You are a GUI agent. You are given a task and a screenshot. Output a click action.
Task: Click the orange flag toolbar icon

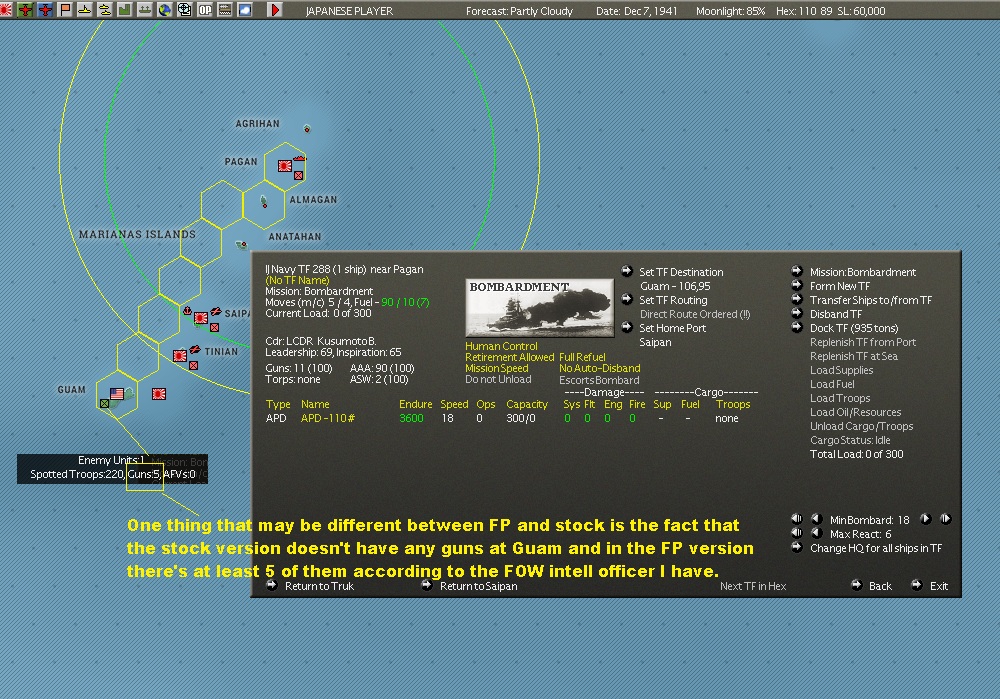tap(64, 10)
